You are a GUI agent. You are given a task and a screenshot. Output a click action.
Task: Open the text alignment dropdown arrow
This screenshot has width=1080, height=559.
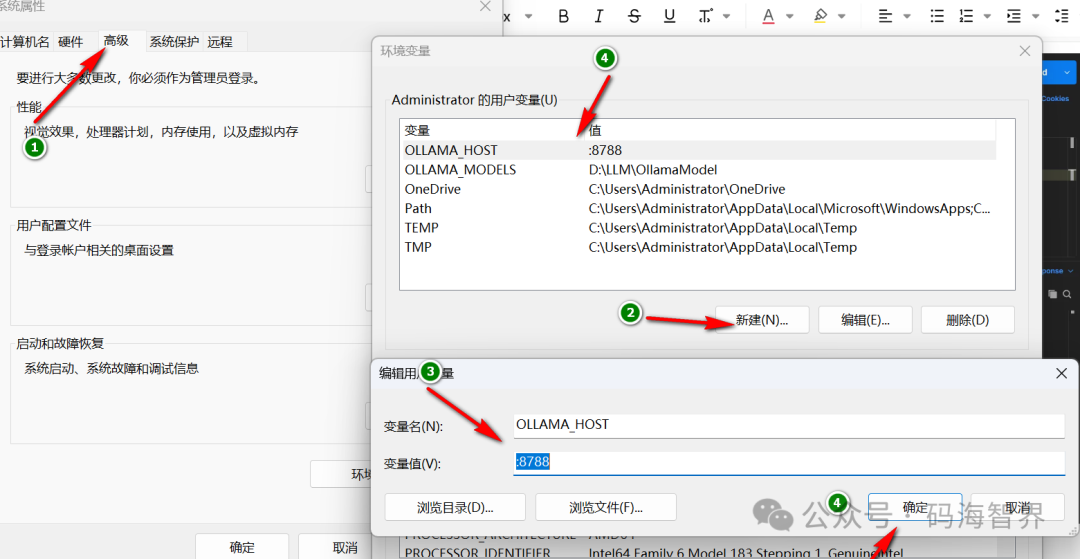point(907,17)
